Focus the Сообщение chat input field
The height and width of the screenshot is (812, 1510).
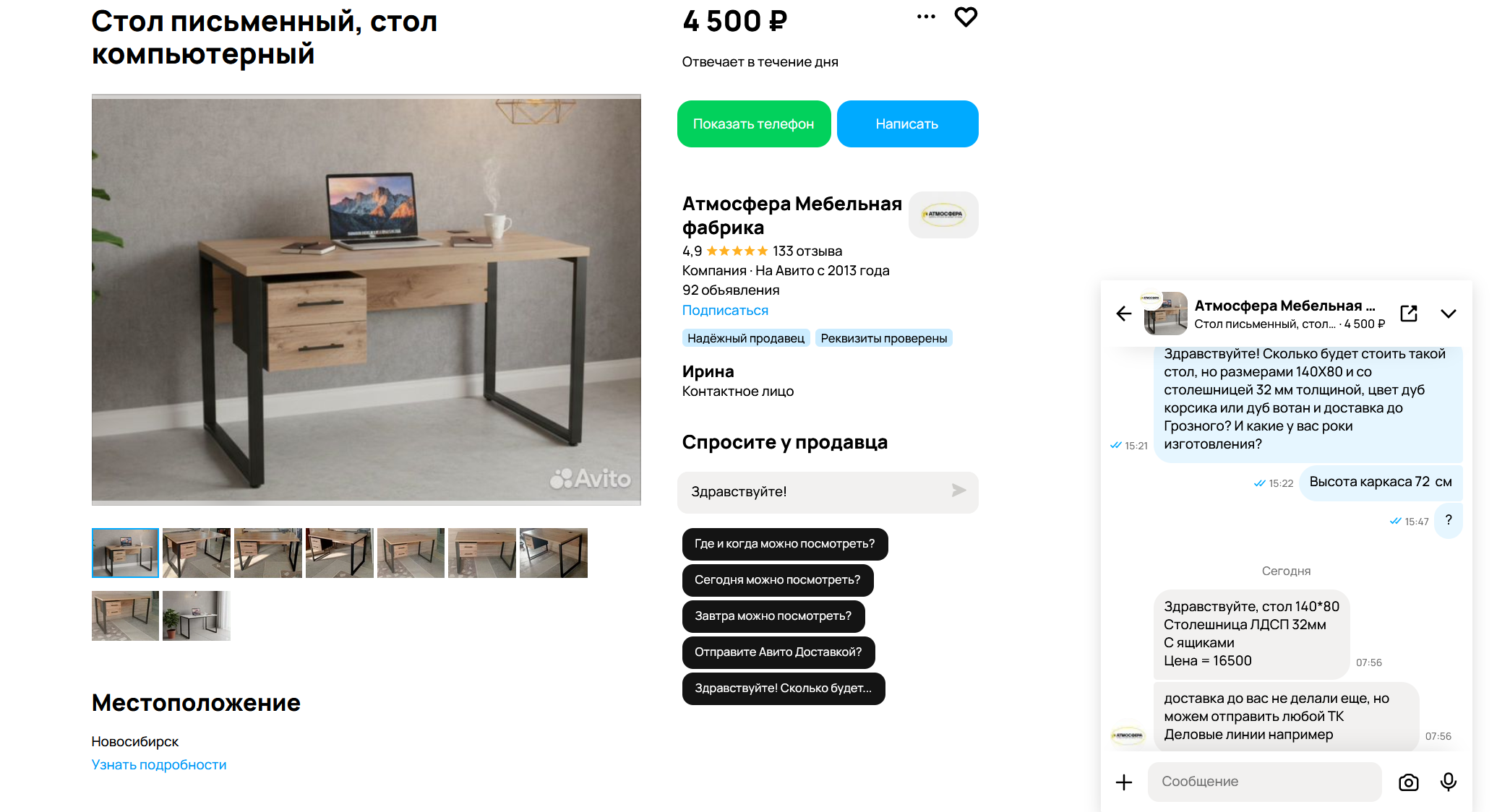1264,782
